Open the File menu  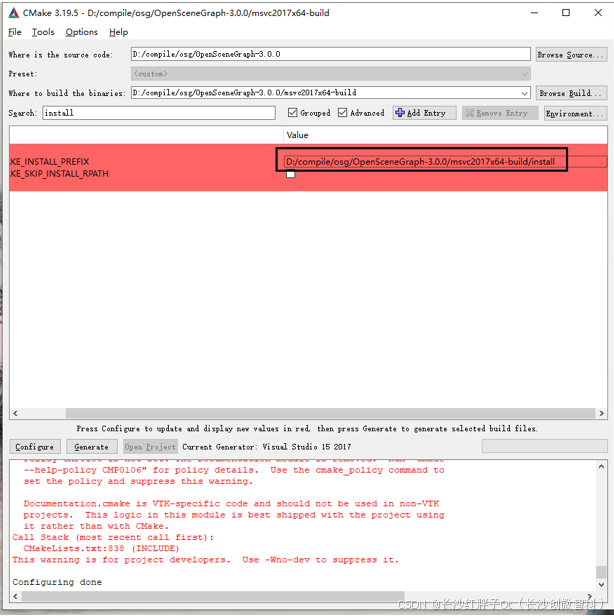(x=15, y=32)
